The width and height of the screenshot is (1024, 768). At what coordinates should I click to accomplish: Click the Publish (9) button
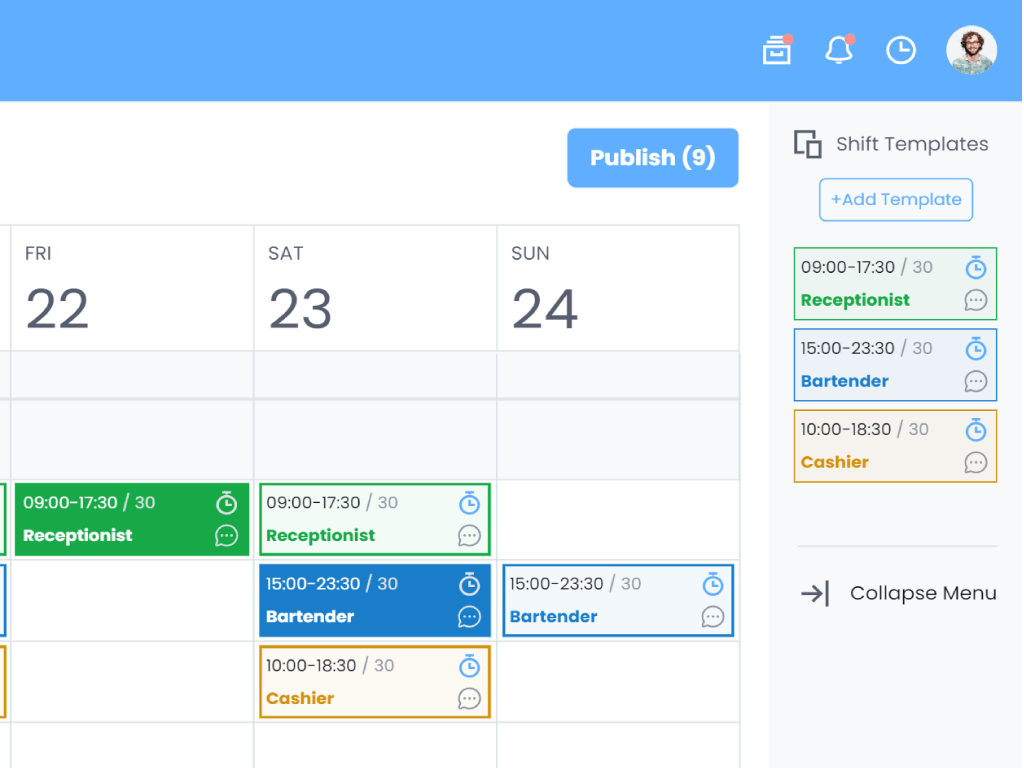tap(652, 158)
